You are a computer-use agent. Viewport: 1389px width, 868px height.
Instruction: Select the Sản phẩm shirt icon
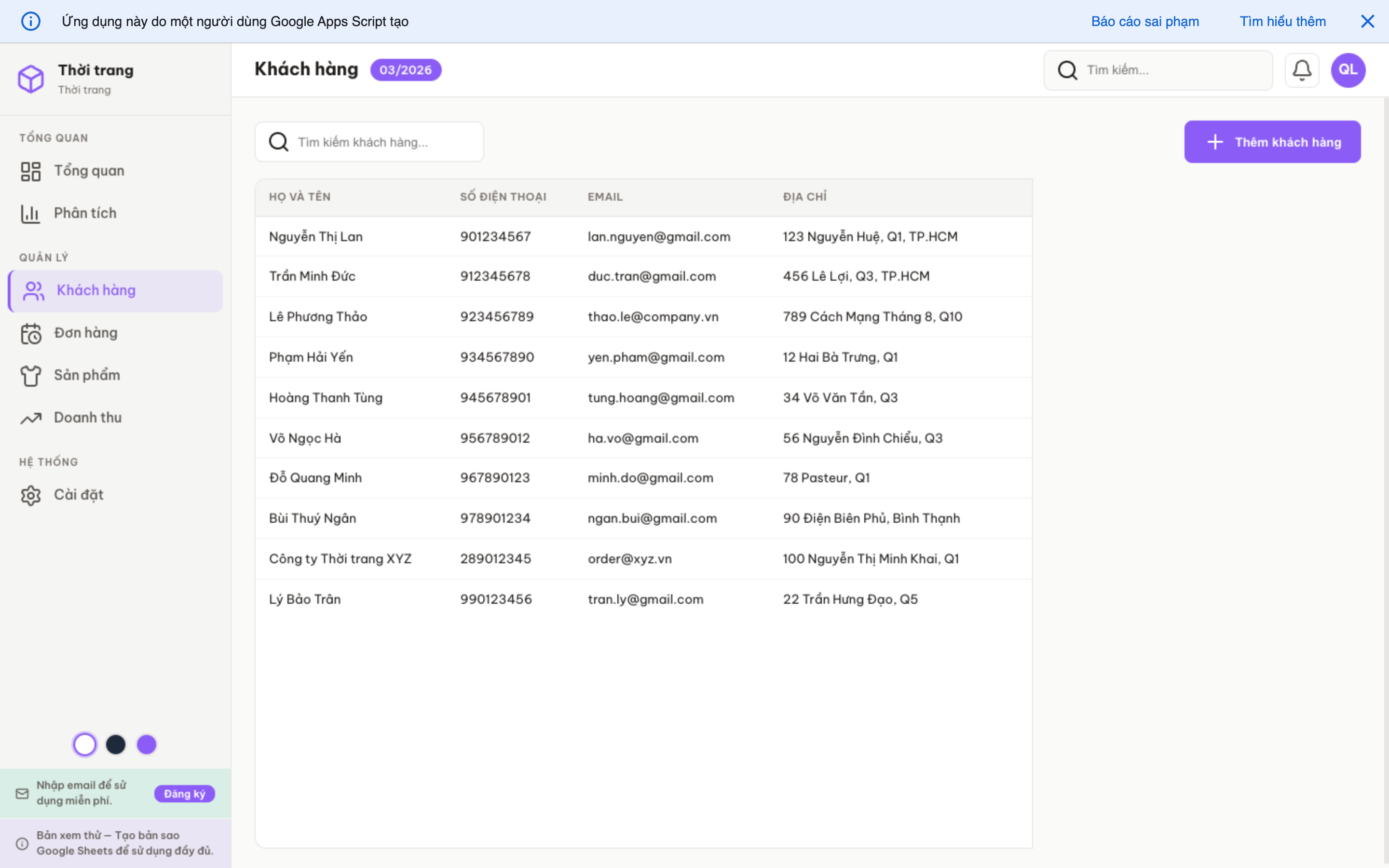click(x=30, y=376)
